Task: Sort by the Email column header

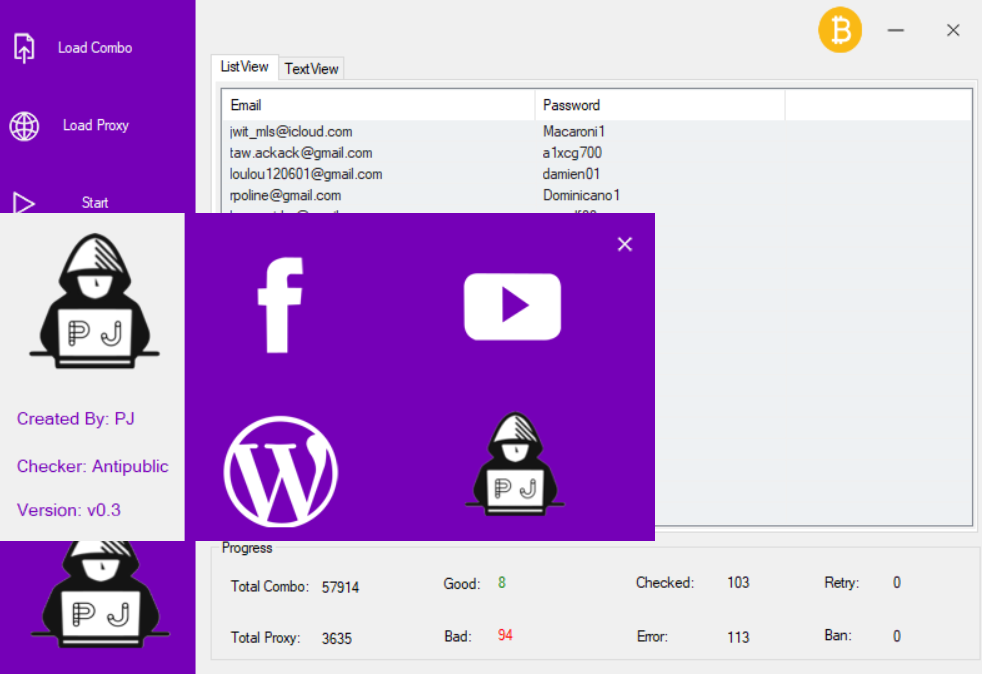Action: (x=378, y=105)
